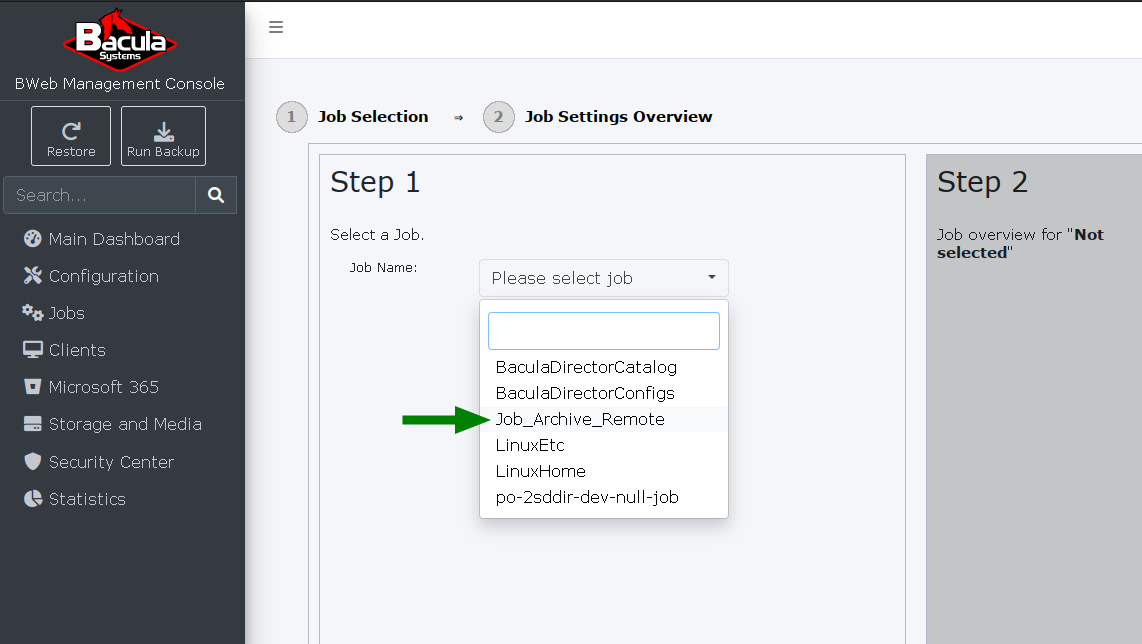Go to Clients monitor icon
This screenshot has height=644, width=1142.
tap(32, 350)
